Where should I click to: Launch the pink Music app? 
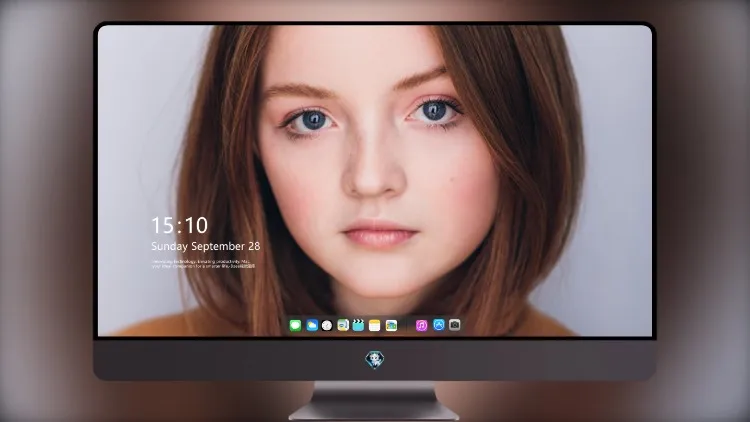tap(421, 325)
